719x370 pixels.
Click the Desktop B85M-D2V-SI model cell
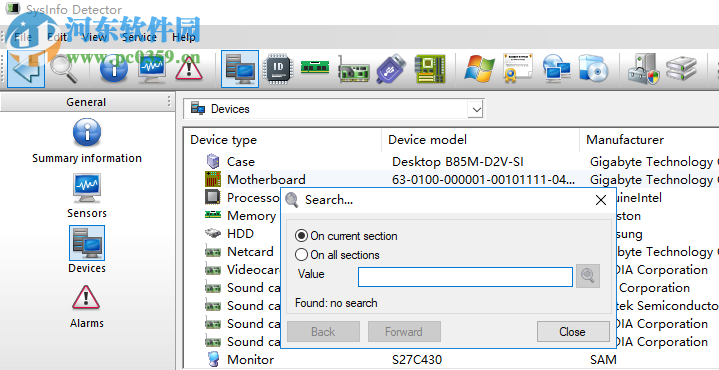458,161
